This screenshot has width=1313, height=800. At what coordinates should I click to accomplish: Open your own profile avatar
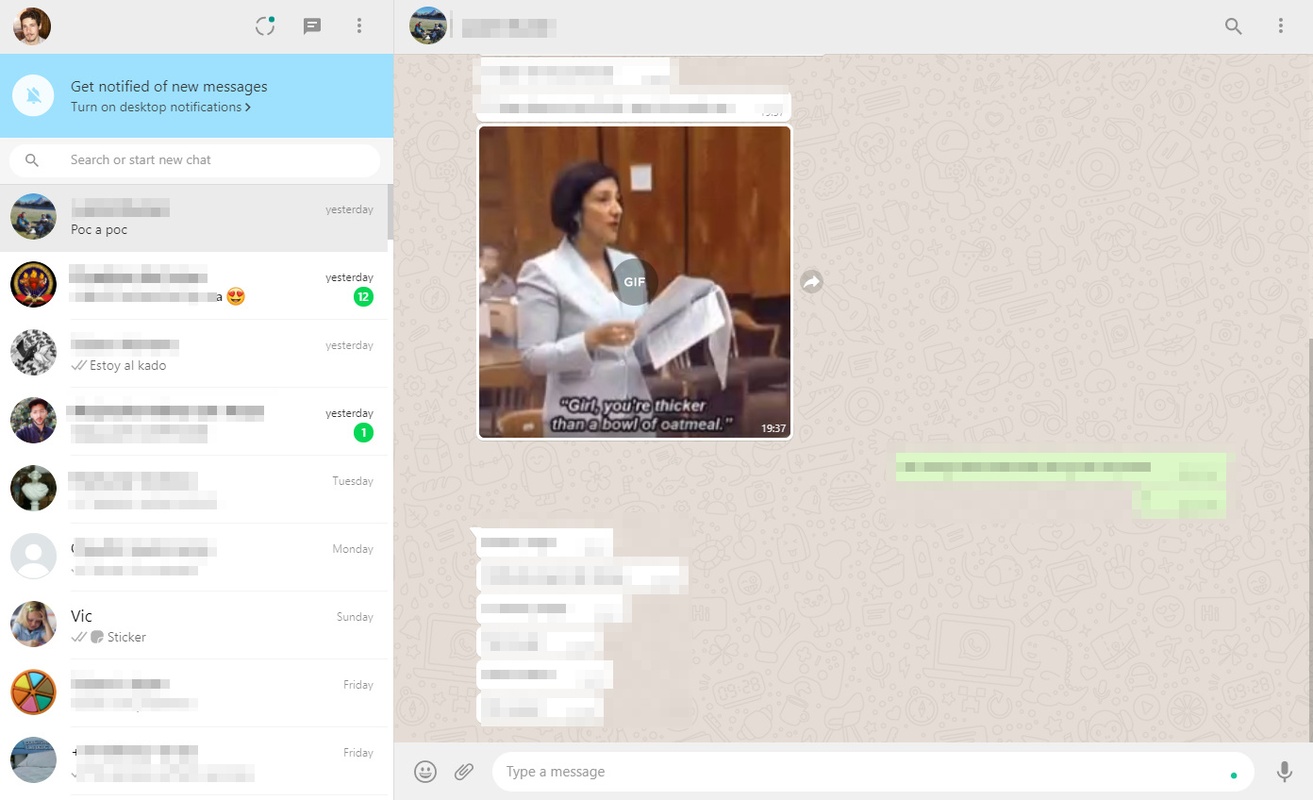tap(32, 26)
